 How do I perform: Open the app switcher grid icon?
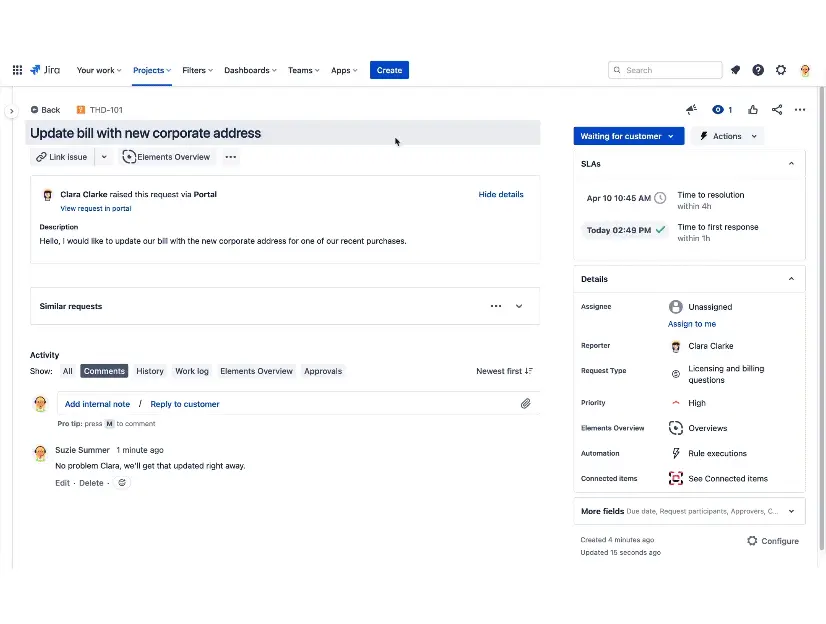(17, 70)
